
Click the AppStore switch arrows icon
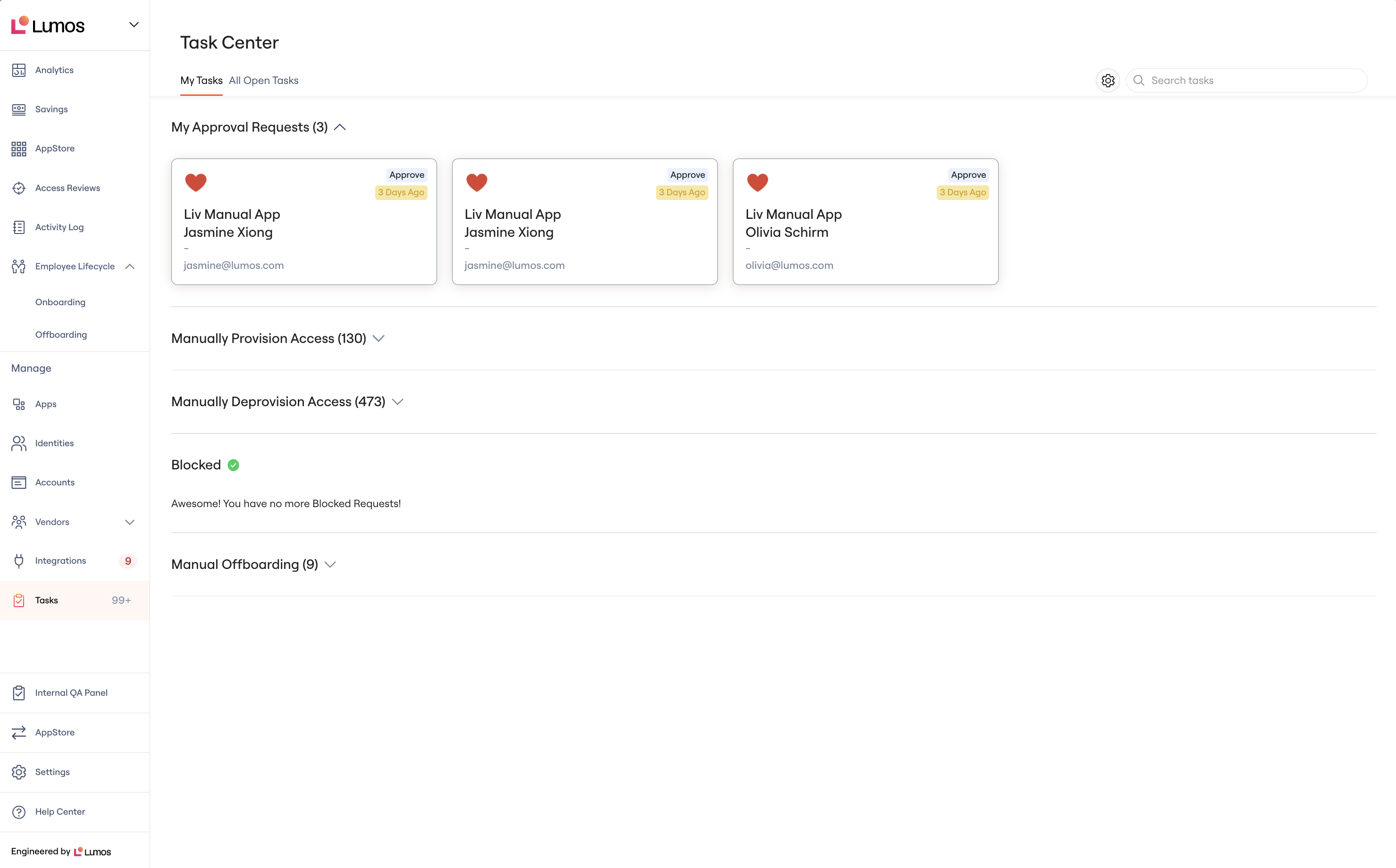pyautogui.click(x=19, y=733)
